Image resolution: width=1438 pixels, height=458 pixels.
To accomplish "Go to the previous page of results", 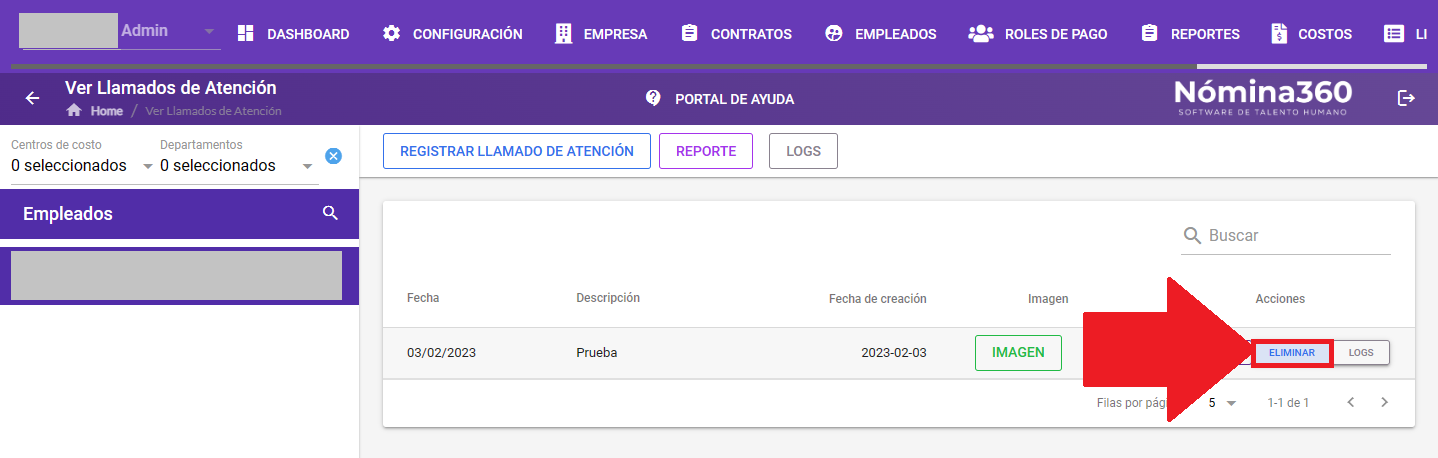I will pos(1351,403).
